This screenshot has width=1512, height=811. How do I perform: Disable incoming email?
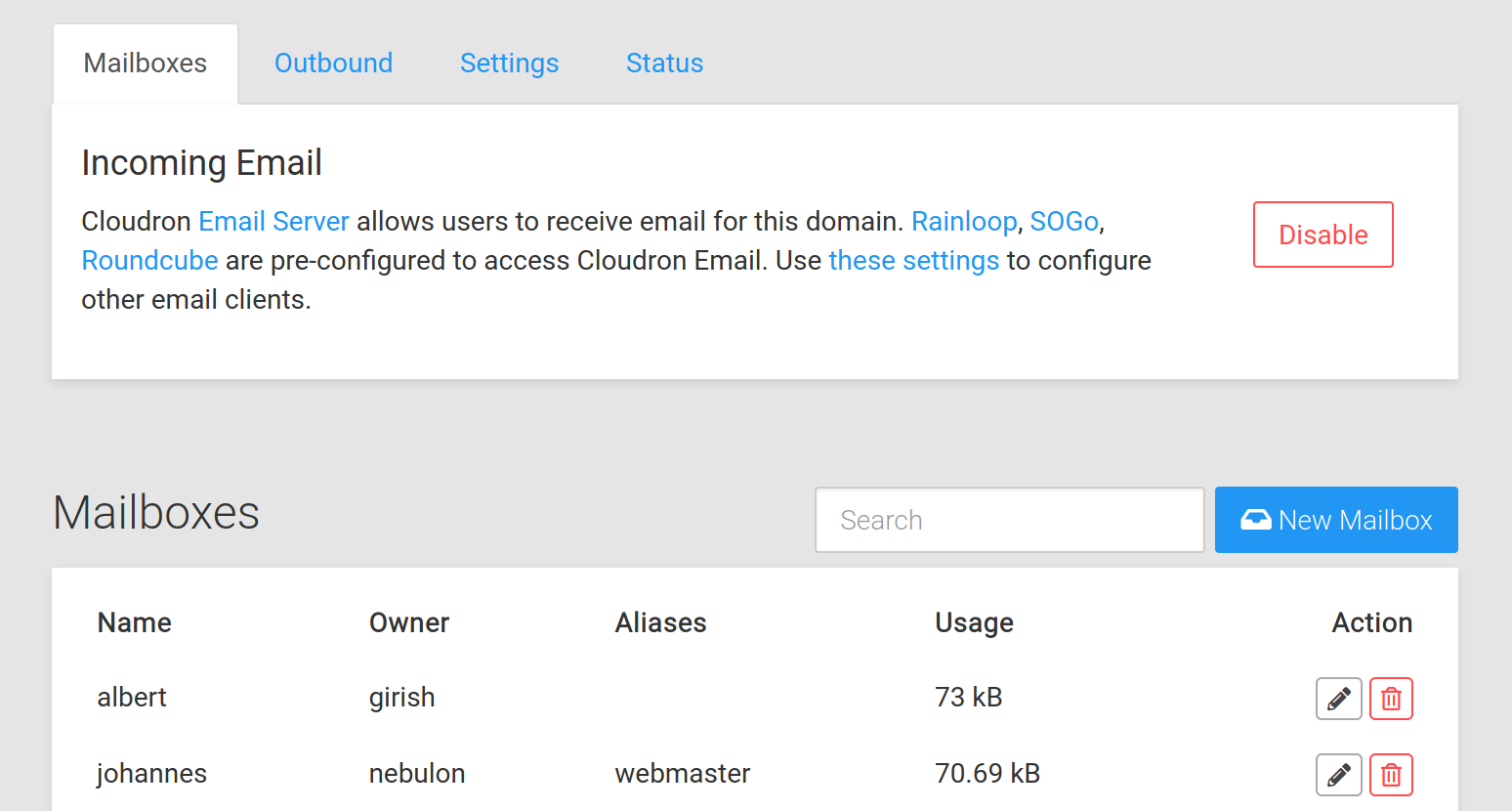pyautogui.click(x=1323, y=235)
